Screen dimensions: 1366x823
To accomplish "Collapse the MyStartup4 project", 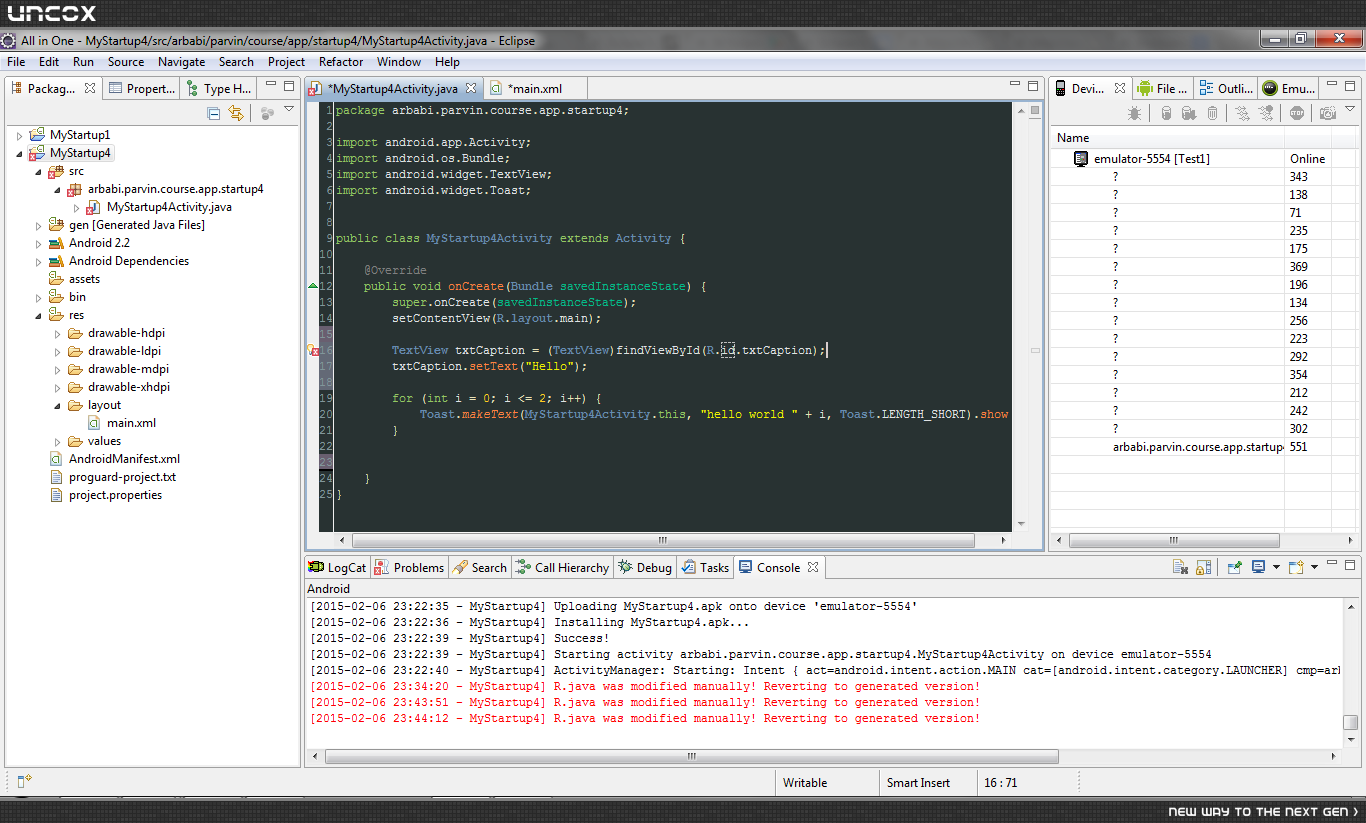I will [x=19, y=153].
